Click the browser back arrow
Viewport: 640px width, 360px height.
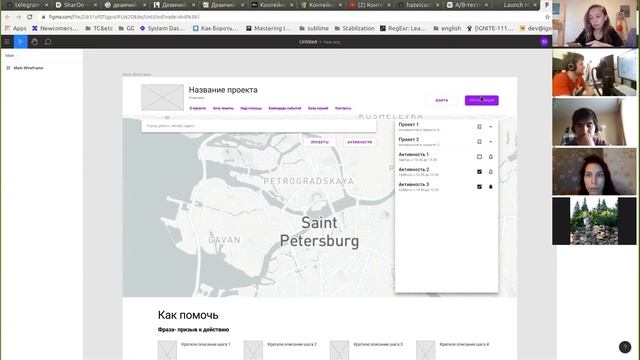coord(7,17)
